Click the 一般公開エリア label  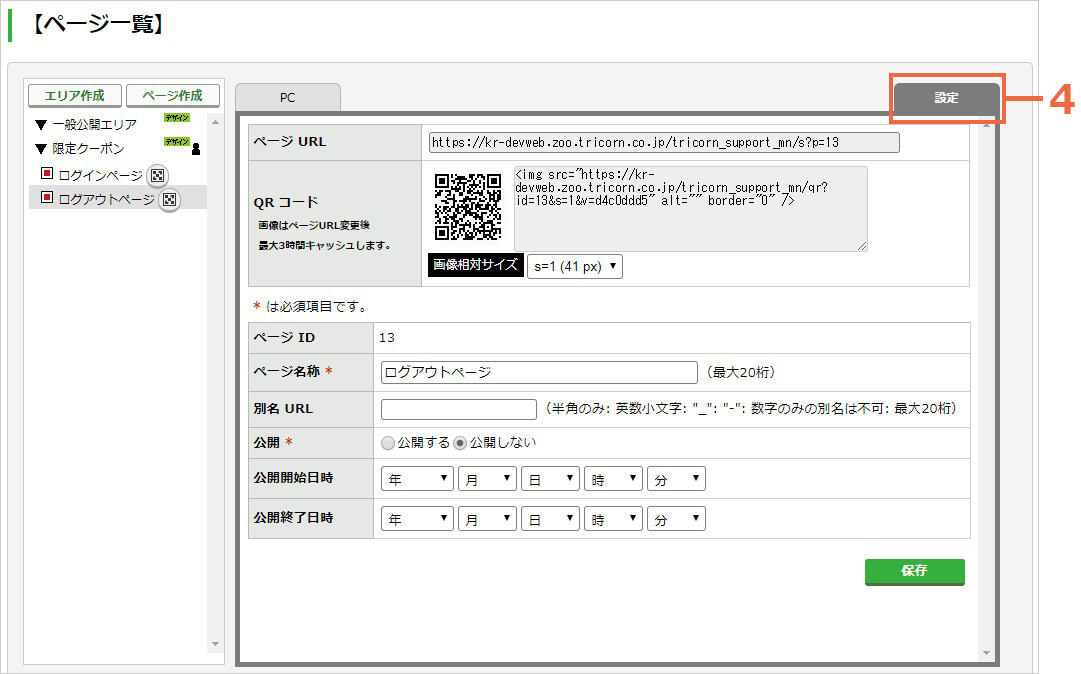[94, 125]
